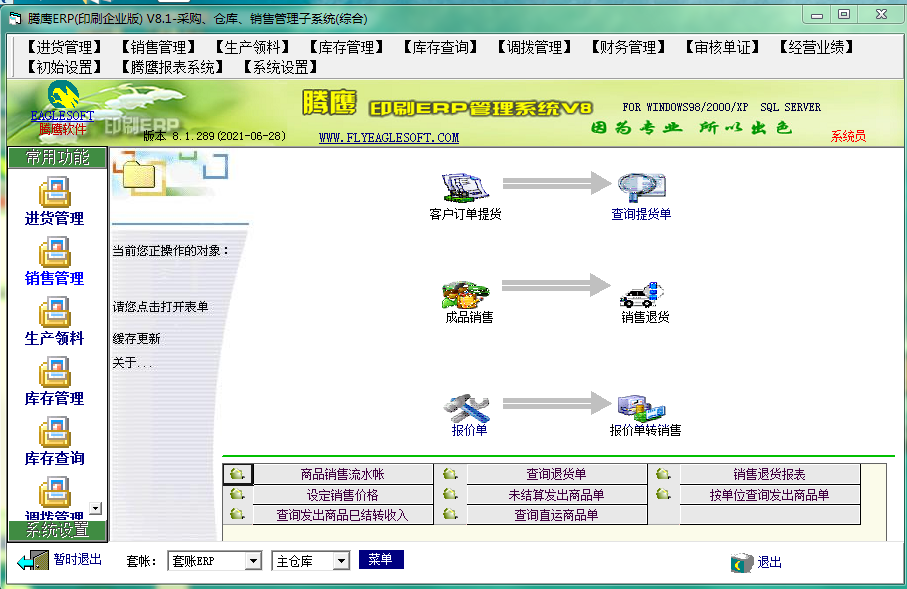Select 生产领料 icon in sidebar
Screen dimensions: 907x589
click(55, 312)
